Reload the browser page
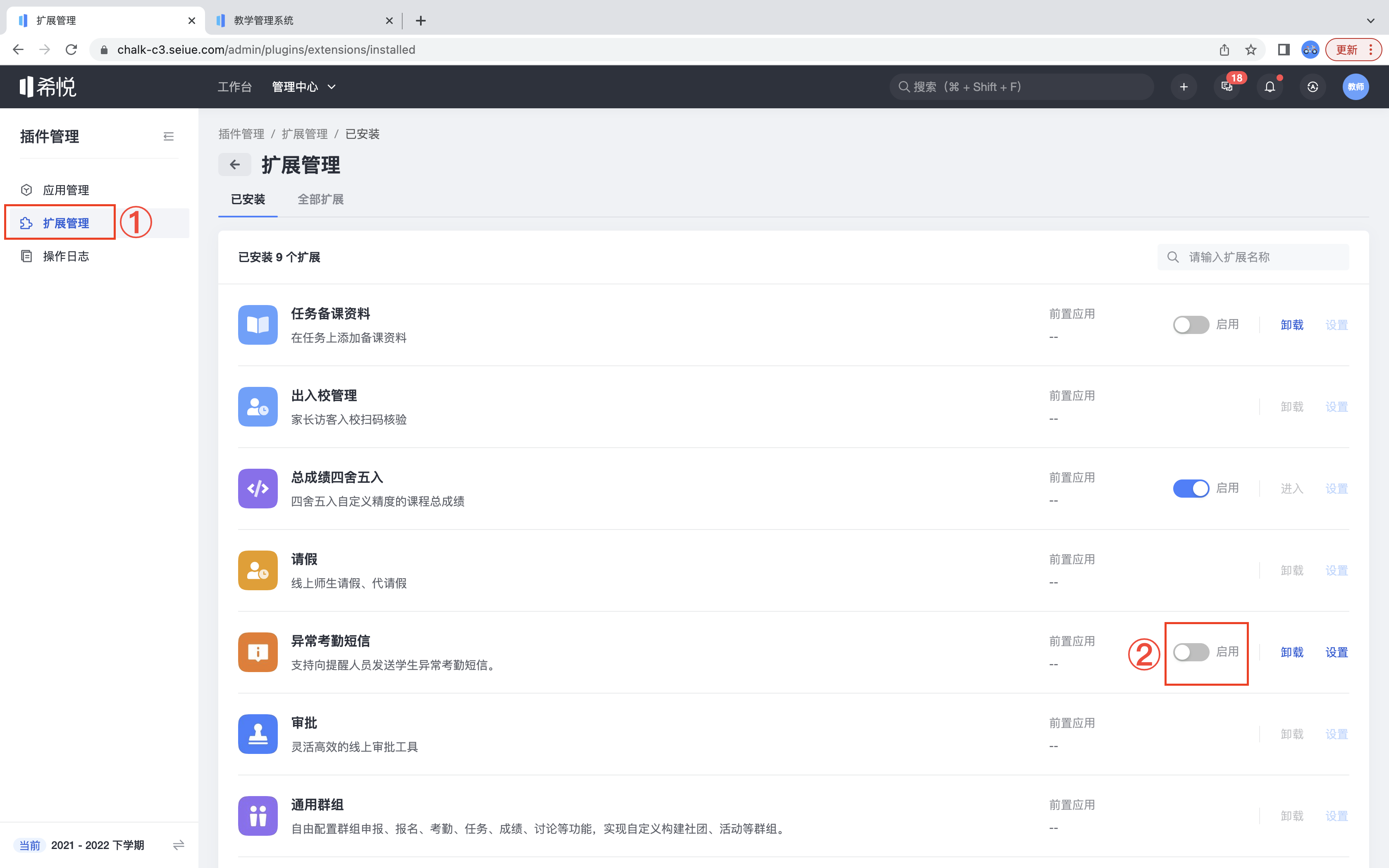The width and height of the screenshot is (1389, 868). pos(71,50)
